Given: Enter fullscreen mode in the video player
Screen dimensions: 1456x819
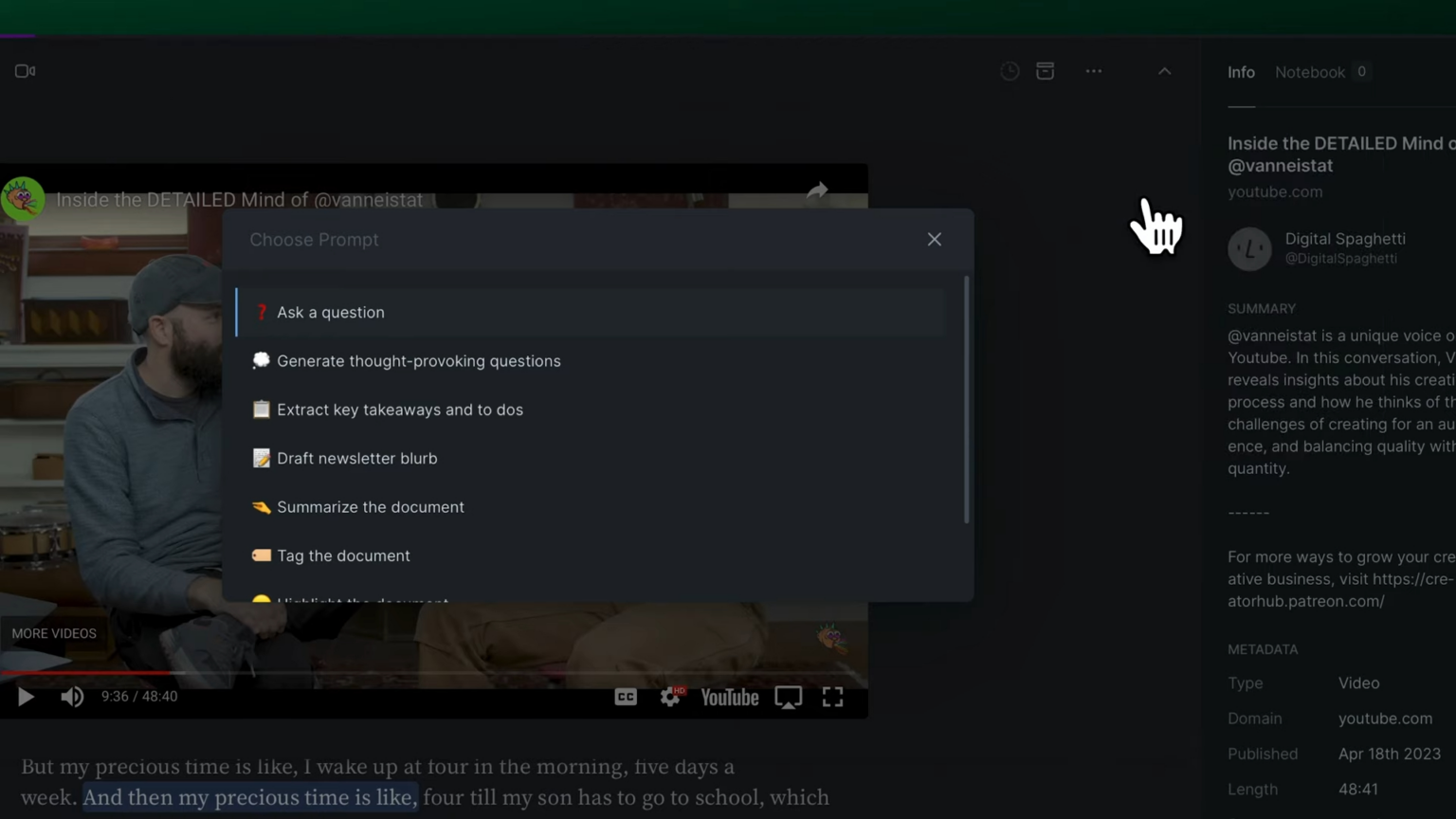Looking at the screenshot, I should click(x=832, y=697).
